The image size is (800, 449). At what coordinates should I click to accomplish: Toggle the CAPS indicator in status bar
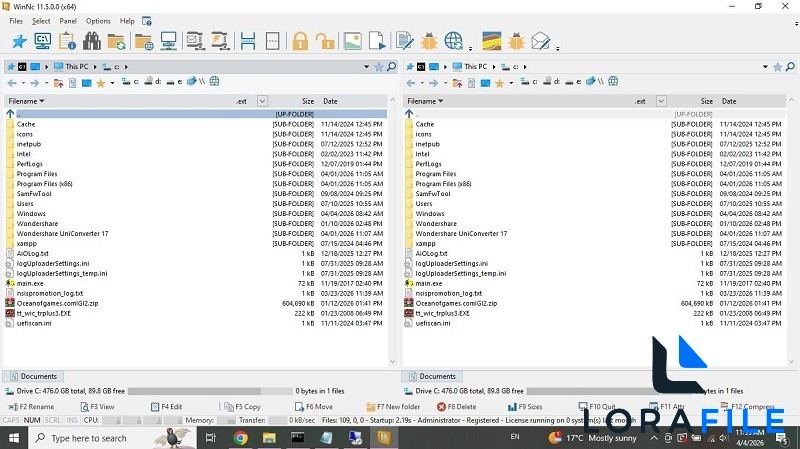[11, 420]
